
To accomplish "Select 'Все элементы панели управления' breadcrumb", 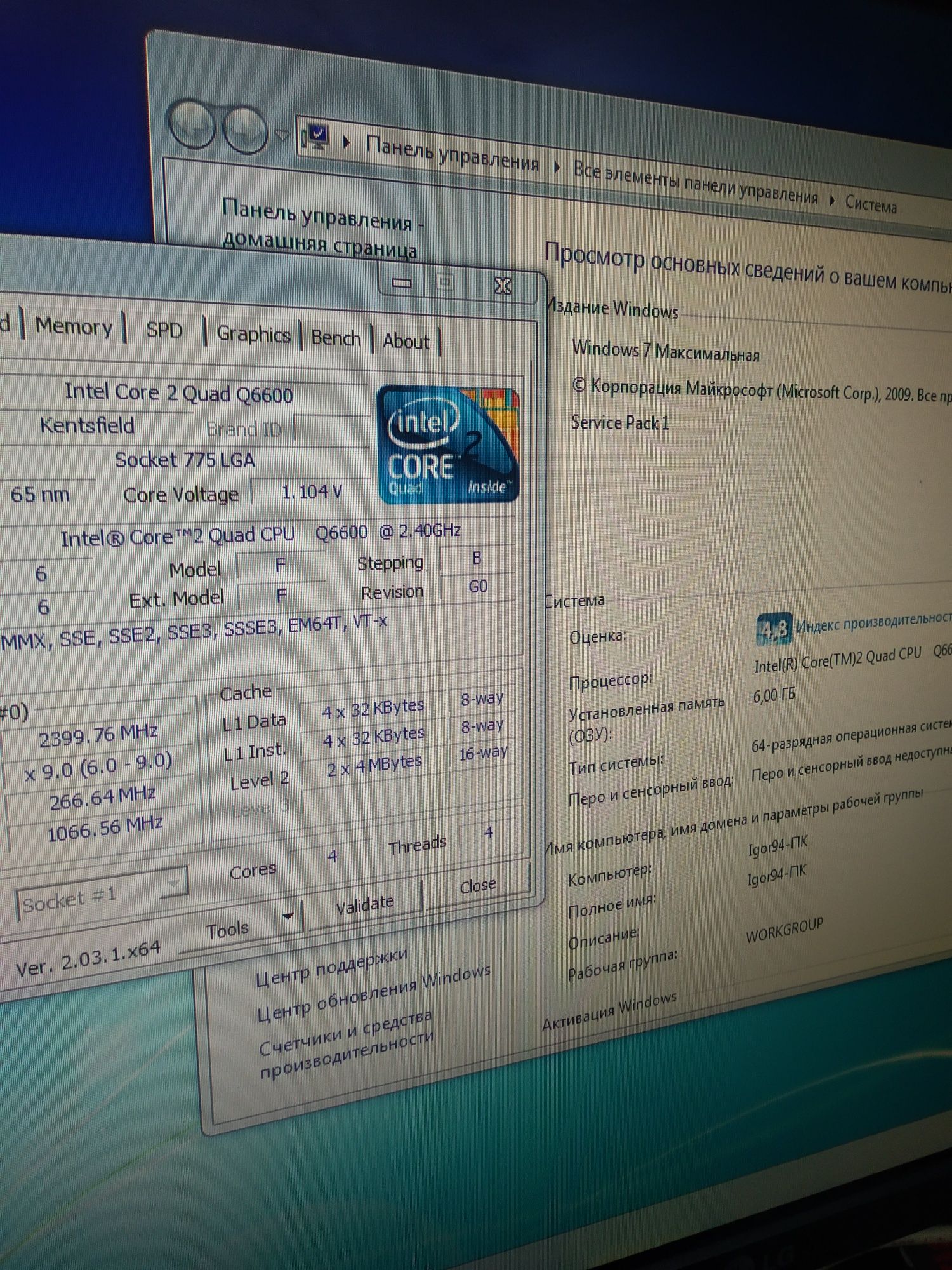I will [x=696, y=182].
